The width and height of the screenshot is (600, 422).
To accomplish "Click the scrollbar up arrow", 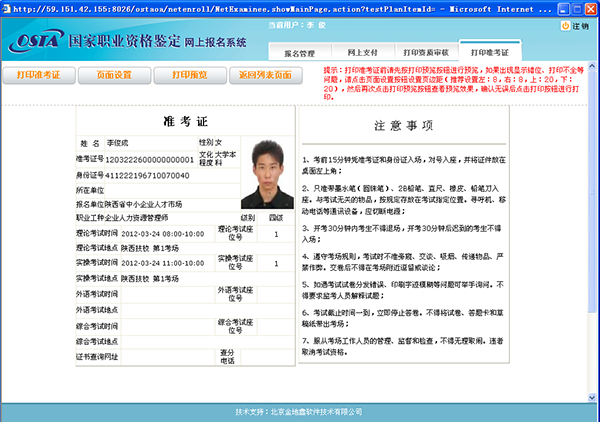I will pyautogui.click(x=592, y=66).
